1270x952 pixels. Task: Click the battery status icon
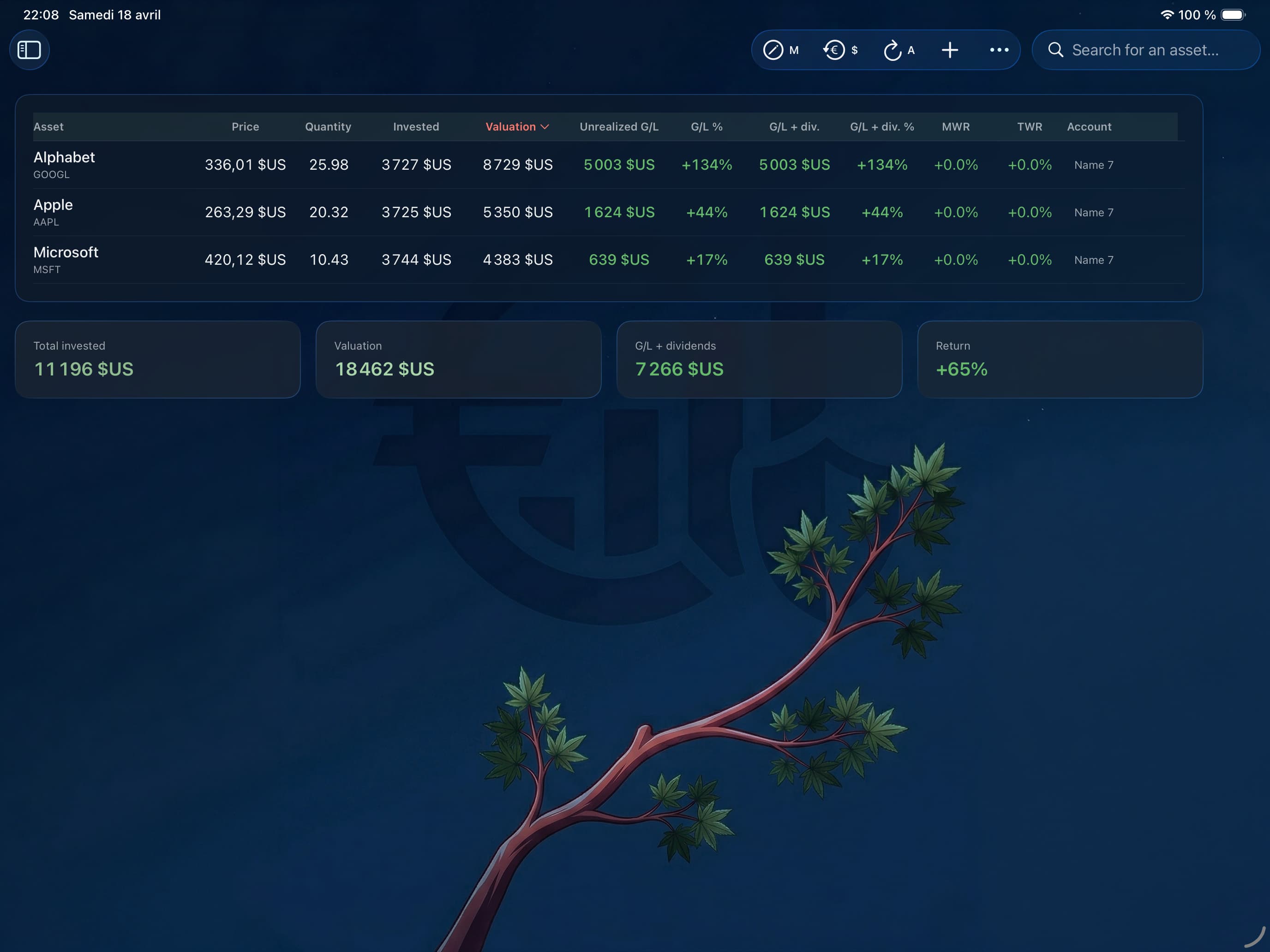tap(1232, 15)
